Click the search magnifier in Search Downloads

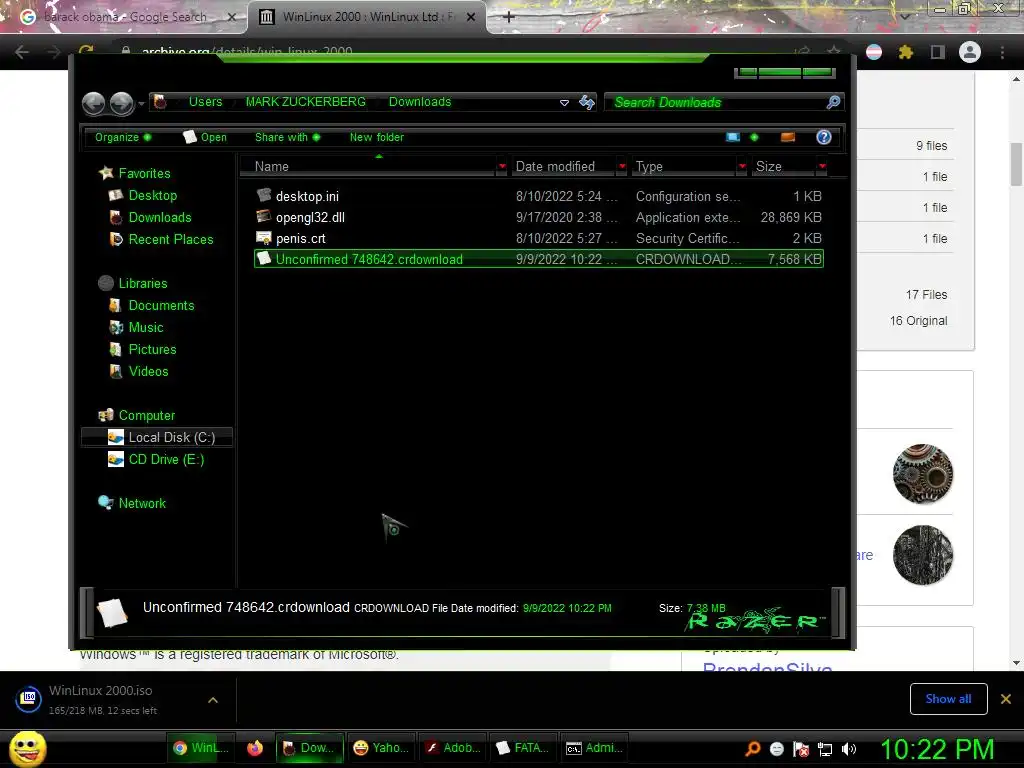tap(833, 102)
